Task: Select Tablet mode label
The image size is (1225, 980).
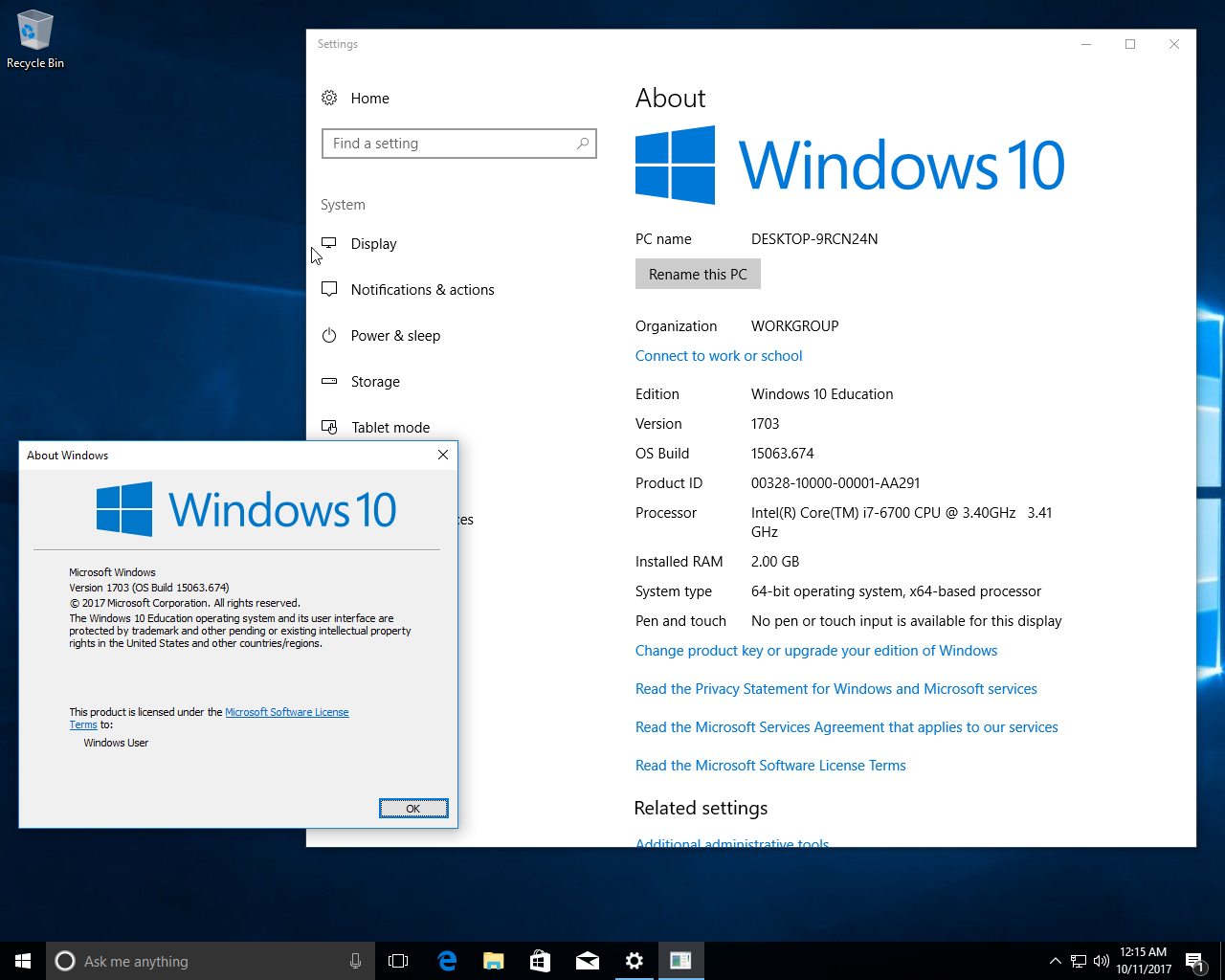Action: pos(390,428)
